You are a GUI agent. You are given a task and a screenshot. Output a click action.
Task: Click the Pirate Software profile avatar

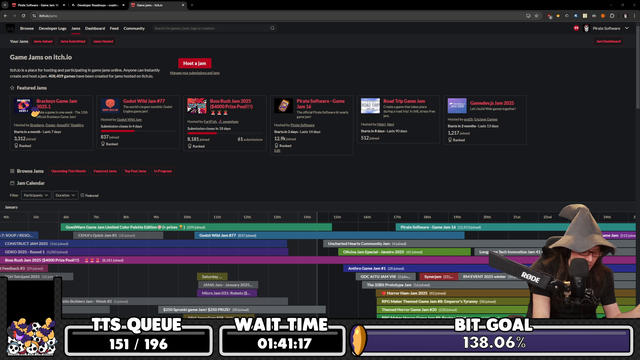tap(587, 28)
